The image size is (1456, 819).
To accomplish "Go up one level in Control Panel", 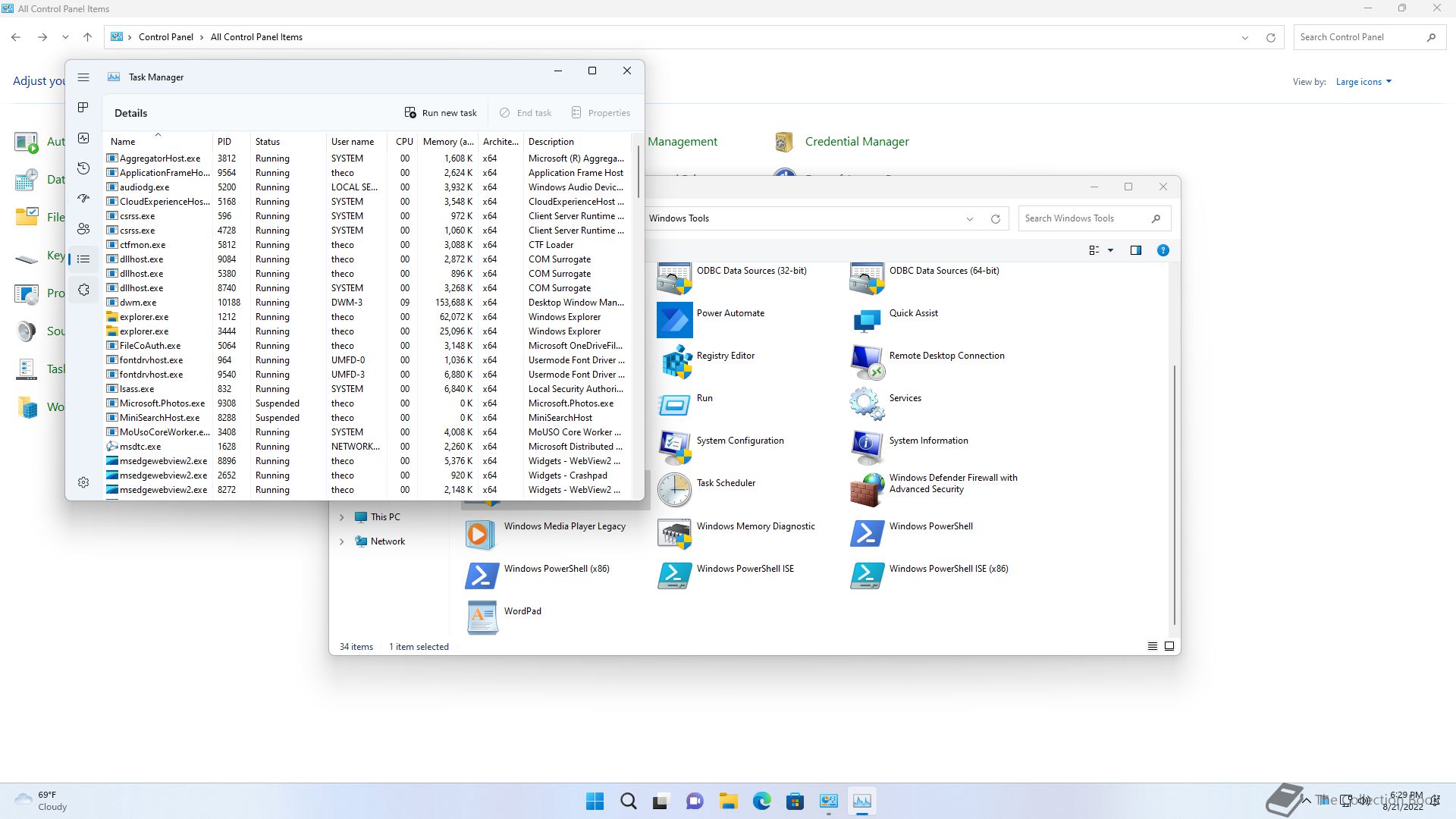I will pyautogui.click(x=87, y=37).
